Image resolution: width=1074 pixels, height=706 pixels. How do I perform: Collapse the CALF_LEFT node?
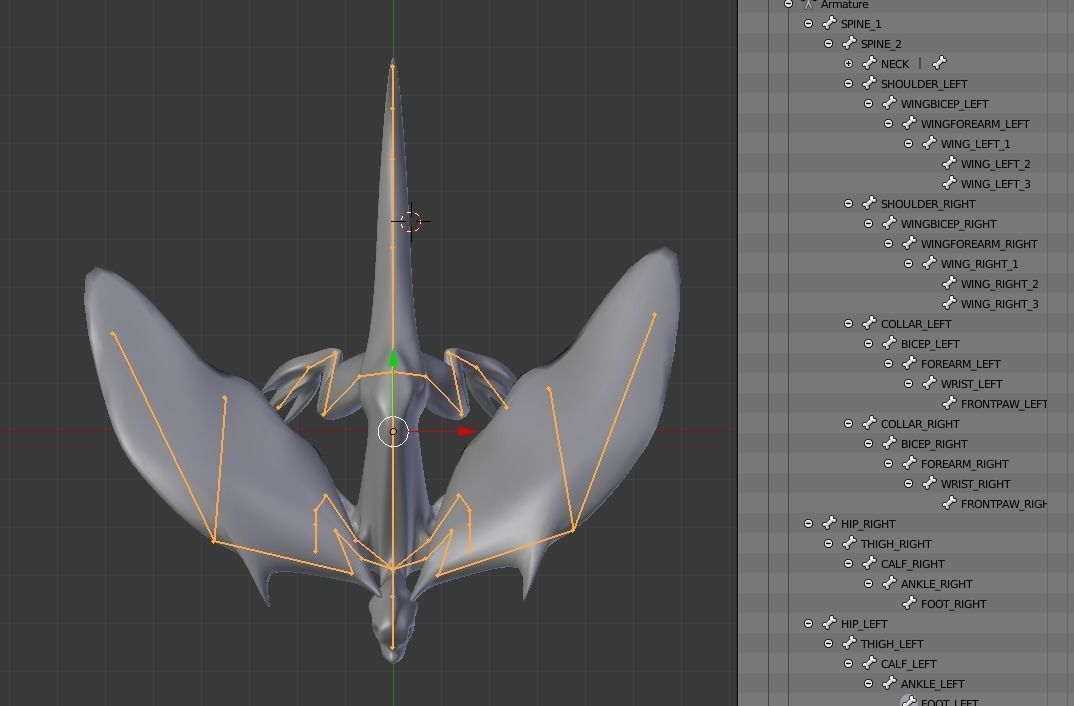(849, 664)
